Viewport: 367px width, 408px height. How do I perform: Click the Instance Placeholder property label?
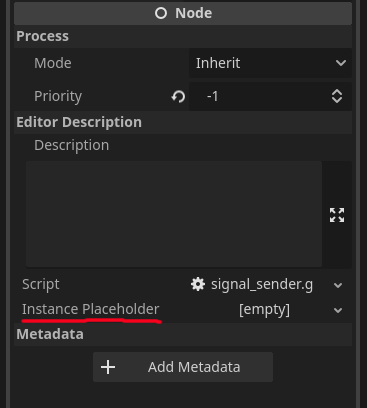91,309
